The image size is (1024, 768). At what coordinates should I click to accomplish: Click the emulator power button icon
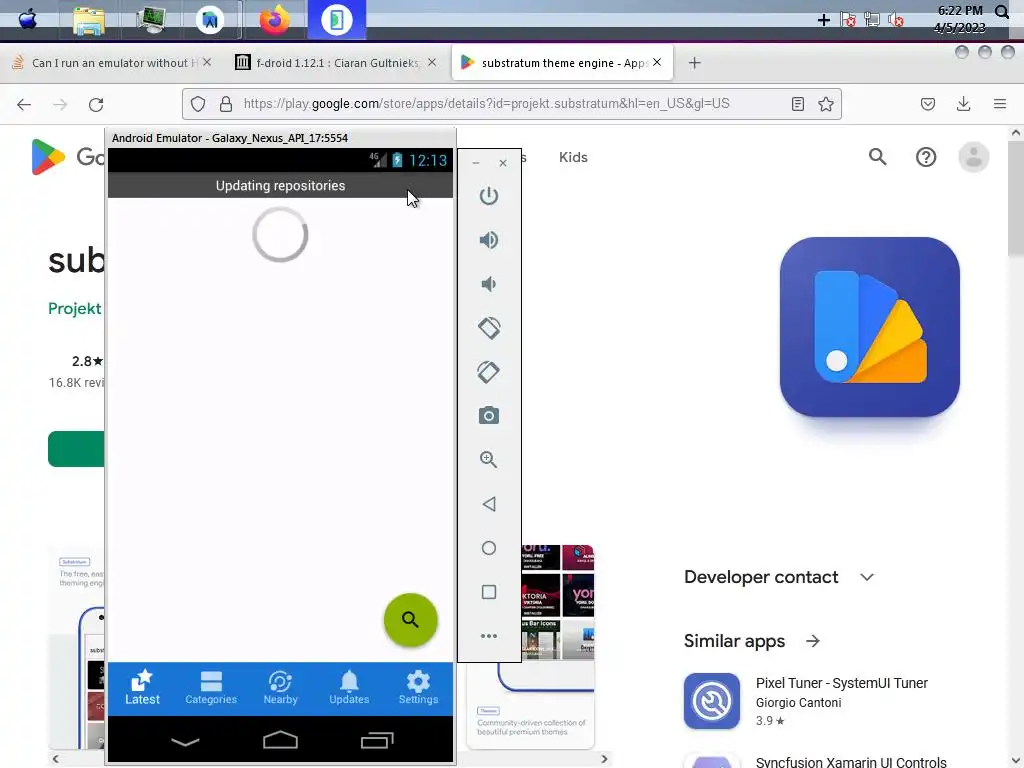click(488, 196)
